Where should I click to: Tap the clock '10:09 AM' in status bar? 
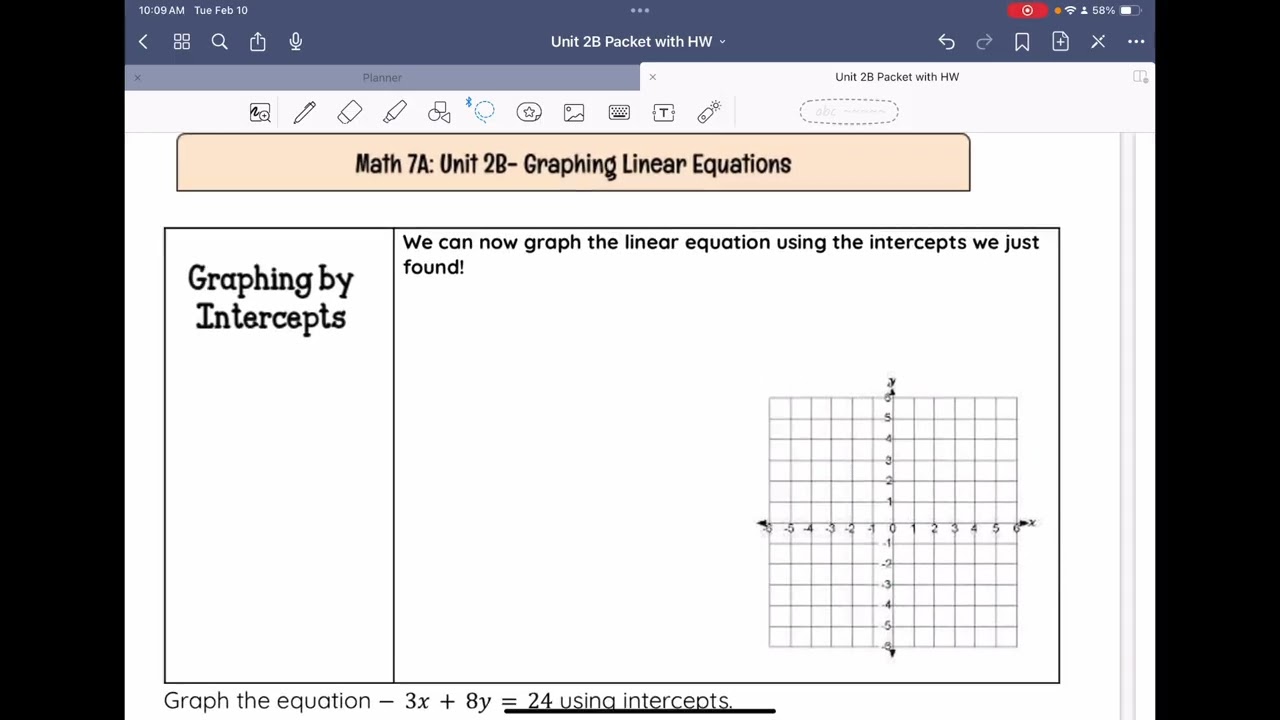(162, 10)
